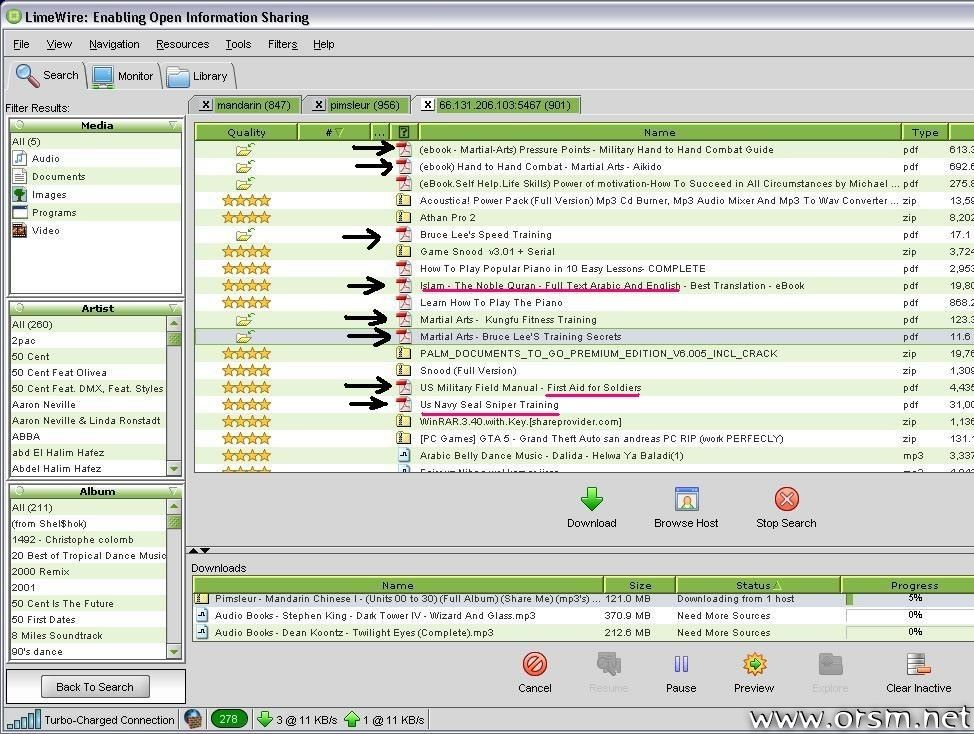Open the Navigation menu
The width and height of the screenshot is (974, 734).
(x=114, y=44)
